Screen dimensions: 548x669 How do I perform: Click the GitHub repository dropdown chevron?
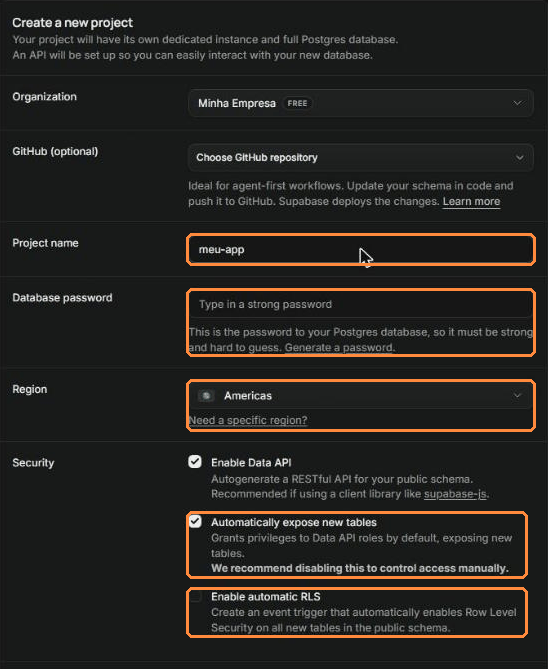pos(519,157)
